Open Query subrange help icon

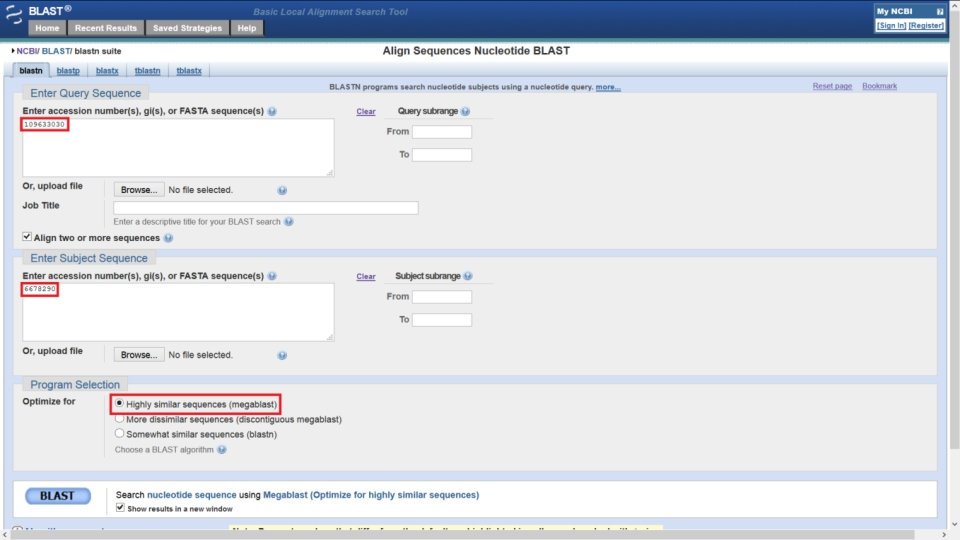465,111
